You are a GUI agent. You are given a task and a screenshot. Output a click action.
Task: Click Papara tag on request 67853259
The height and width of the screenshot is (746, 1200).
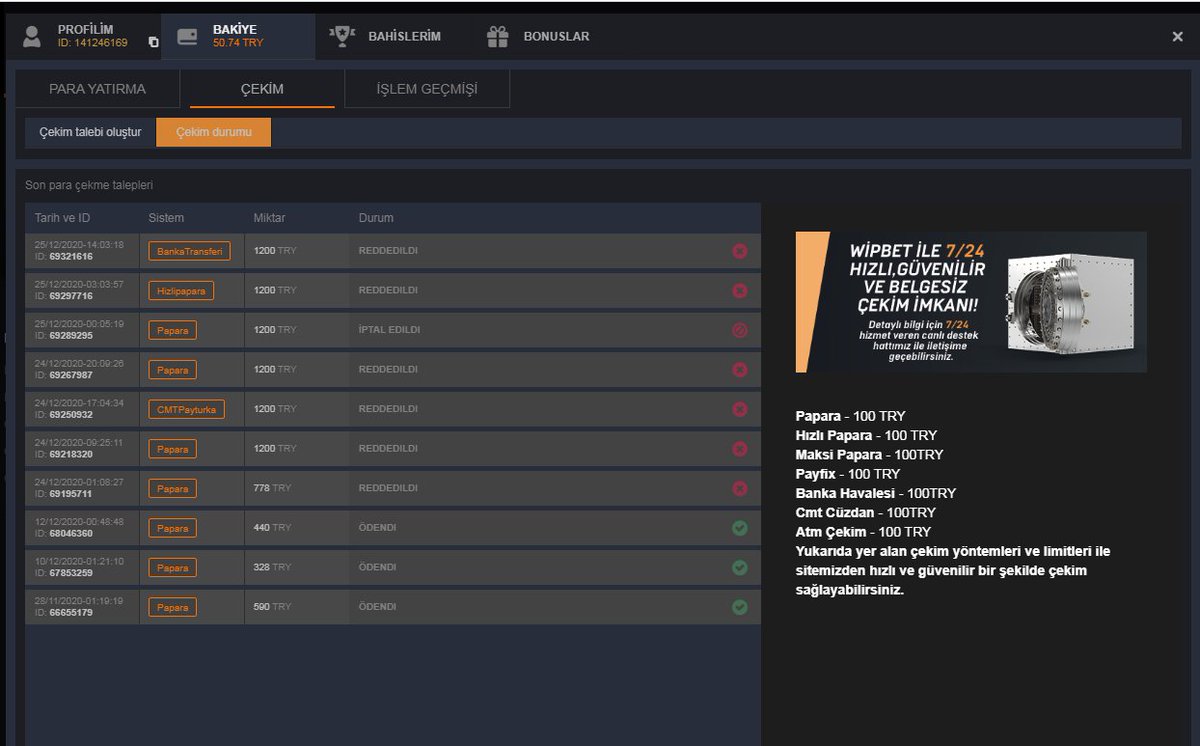pyautogui.click(x=173, y=568)
